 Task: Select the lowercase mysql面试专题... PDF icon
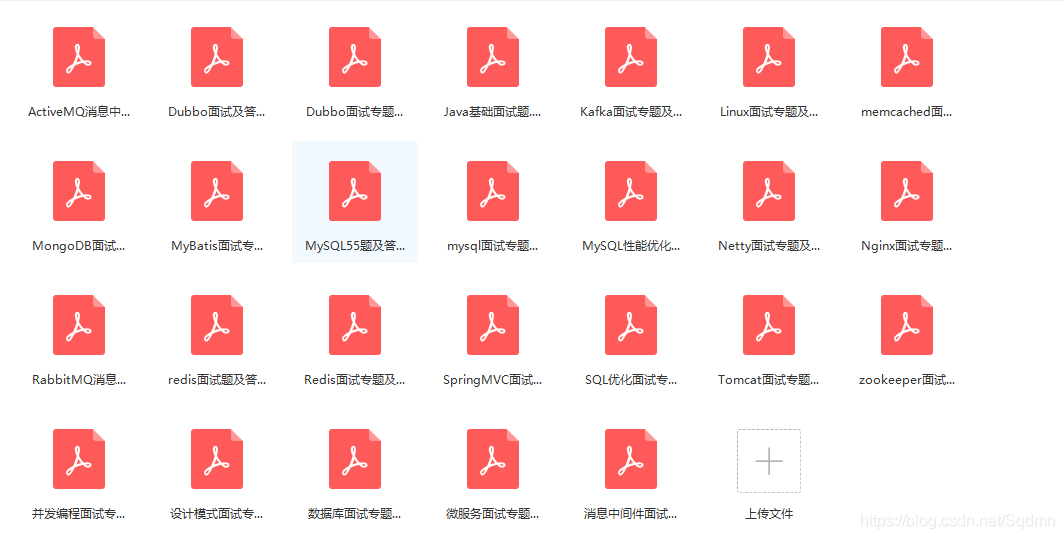[493, 191]
